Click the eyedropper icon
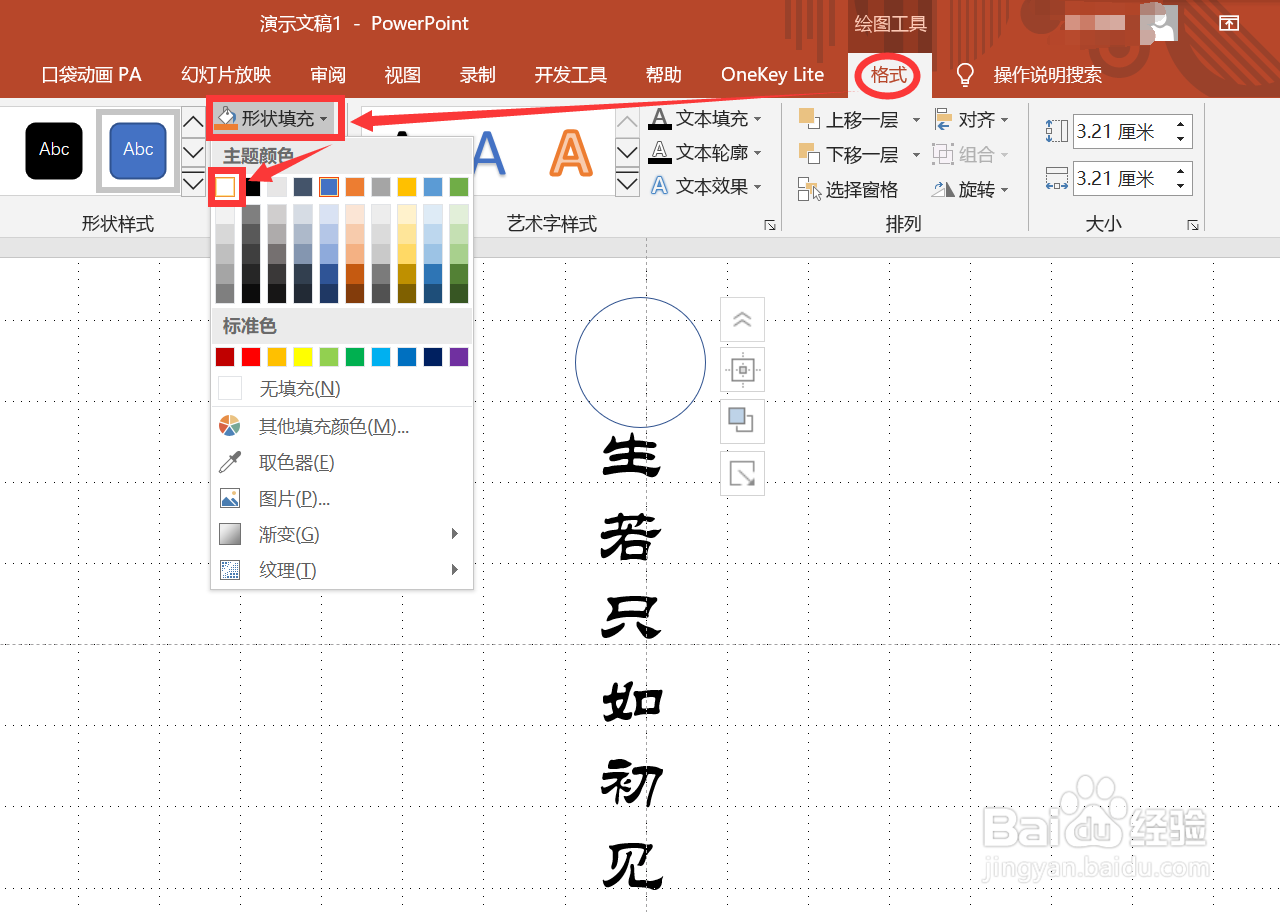1280x912 pixels. pos(230,463)
